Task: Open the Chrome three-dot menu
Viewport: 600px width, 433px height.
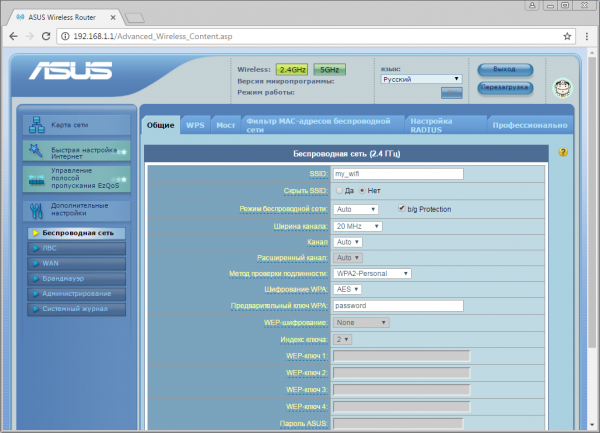Action: coord(587,36)
